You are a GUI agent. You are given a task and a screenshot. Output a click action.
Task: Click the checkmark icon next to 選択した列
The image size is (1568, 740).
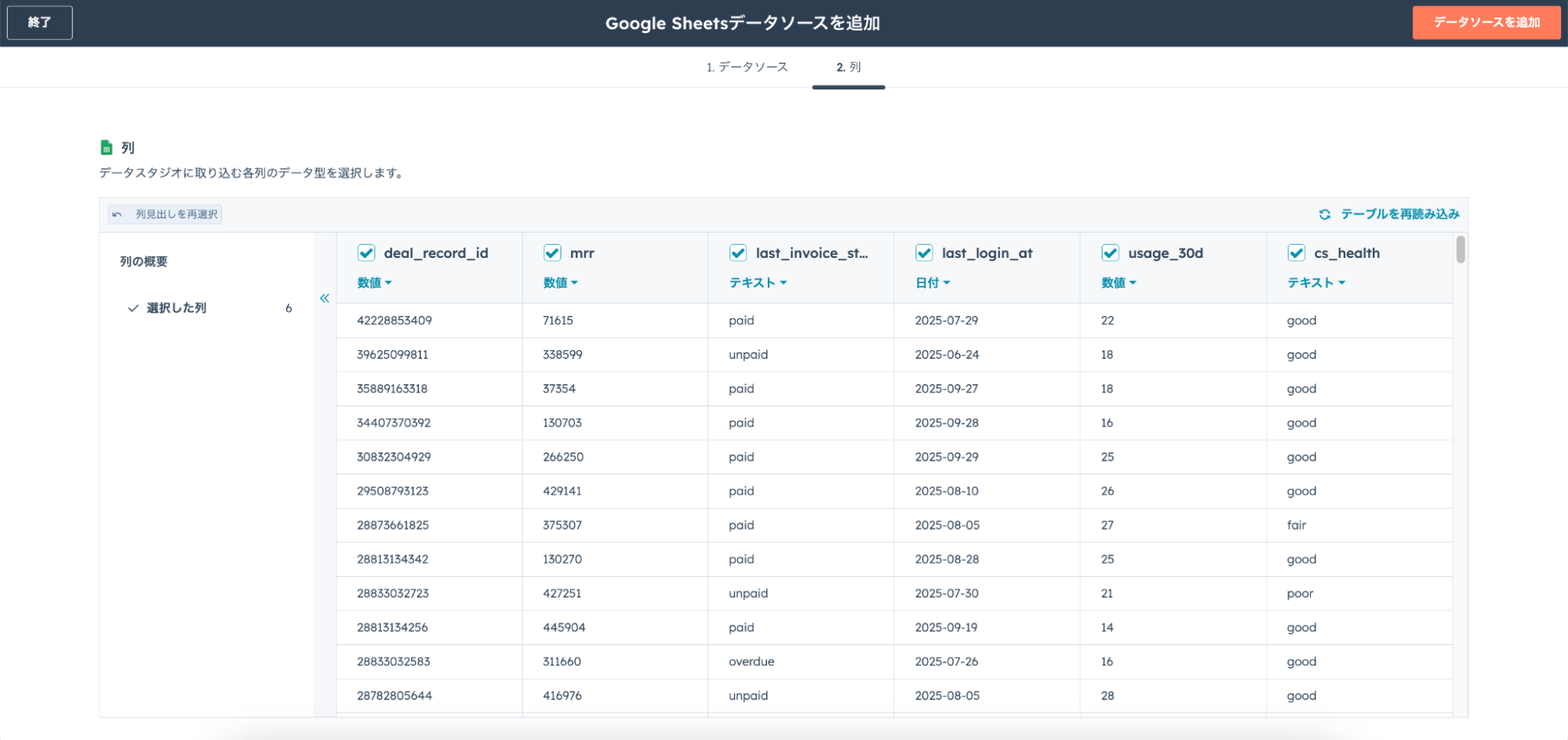(133, 308)
